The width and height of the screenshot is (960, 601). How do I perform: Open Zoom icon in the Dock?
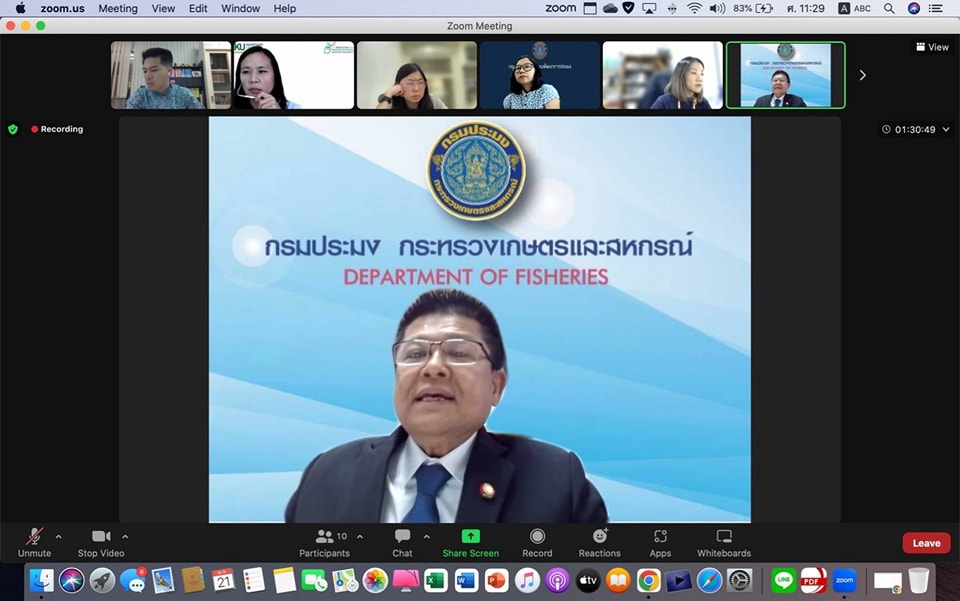(x=844, y=580)
